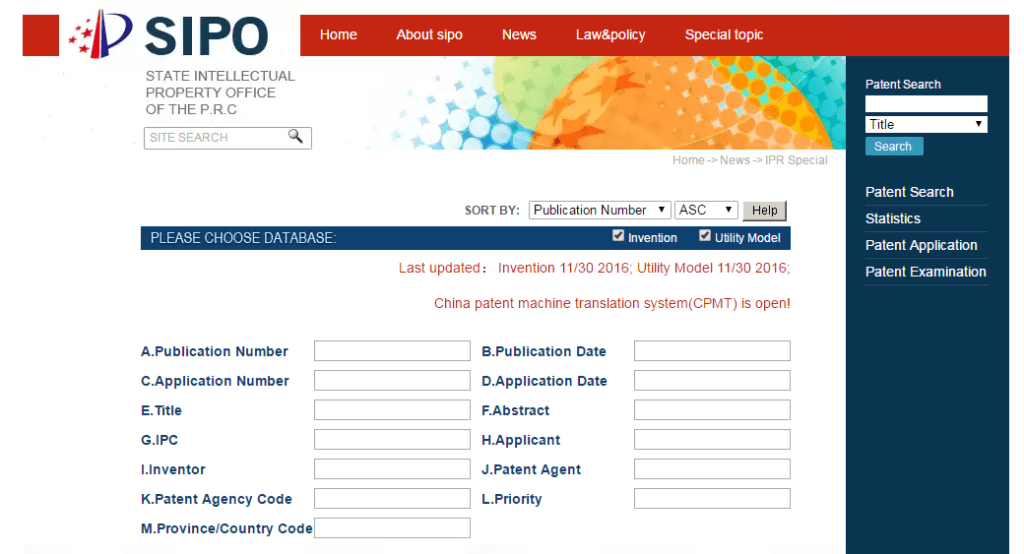The height and width of the screenshot is (554, 1024).
Task: Click the sidebar Search button
Action: pos(893,146)
